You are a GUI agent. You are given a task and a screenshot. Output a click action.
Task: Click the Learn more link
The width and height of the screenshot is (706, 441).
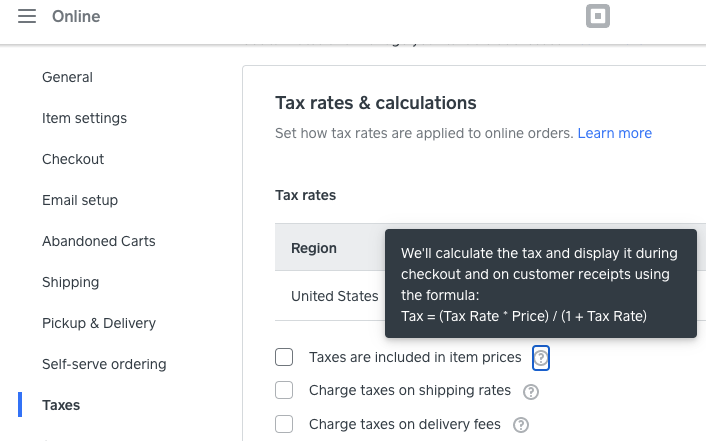point(614,133)
